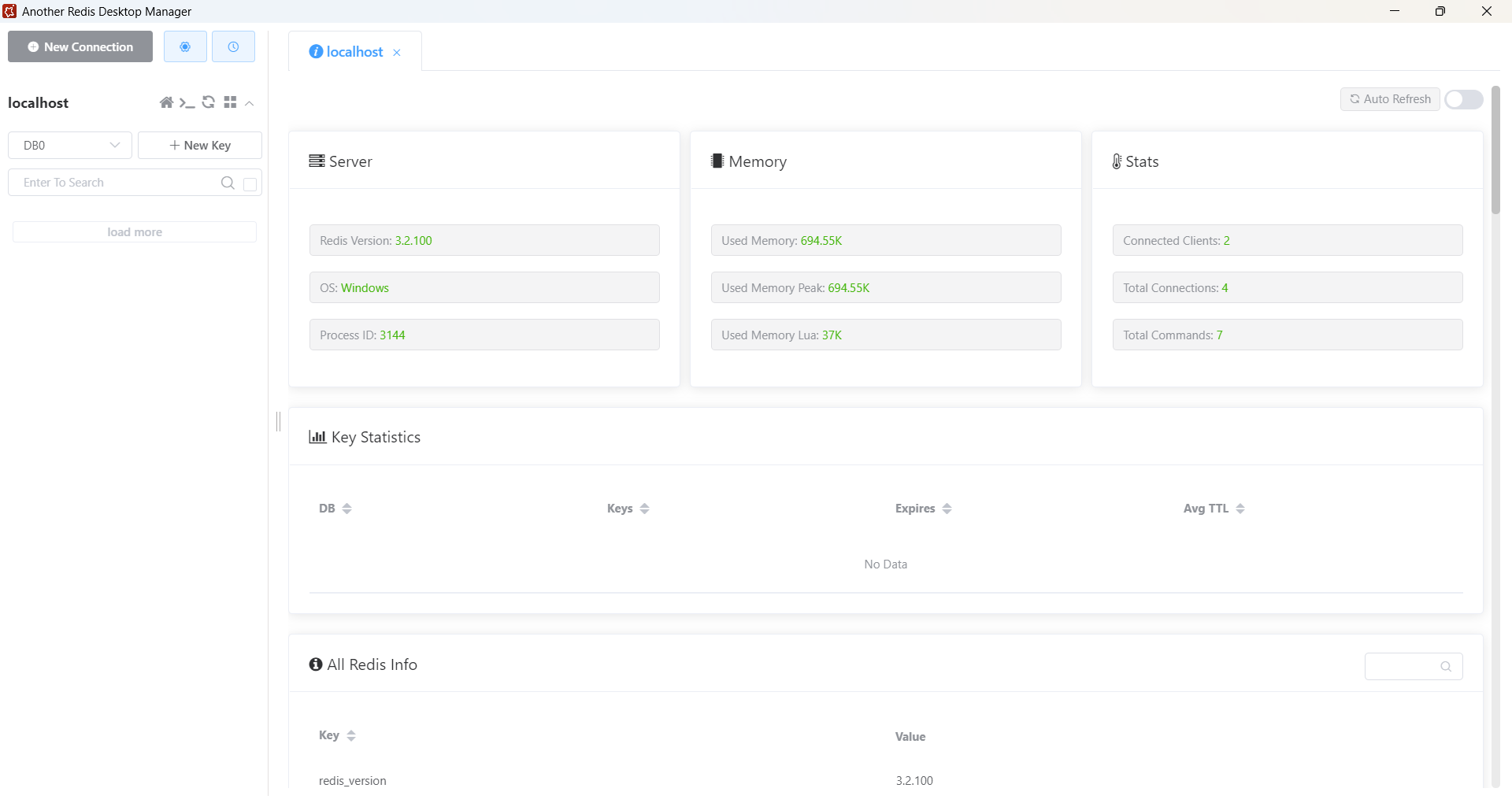Image resolution: width=1512 pixels, height=803 pixels.
Task: Click the Connected Clients: 2 field
Action: point(1288,240)
